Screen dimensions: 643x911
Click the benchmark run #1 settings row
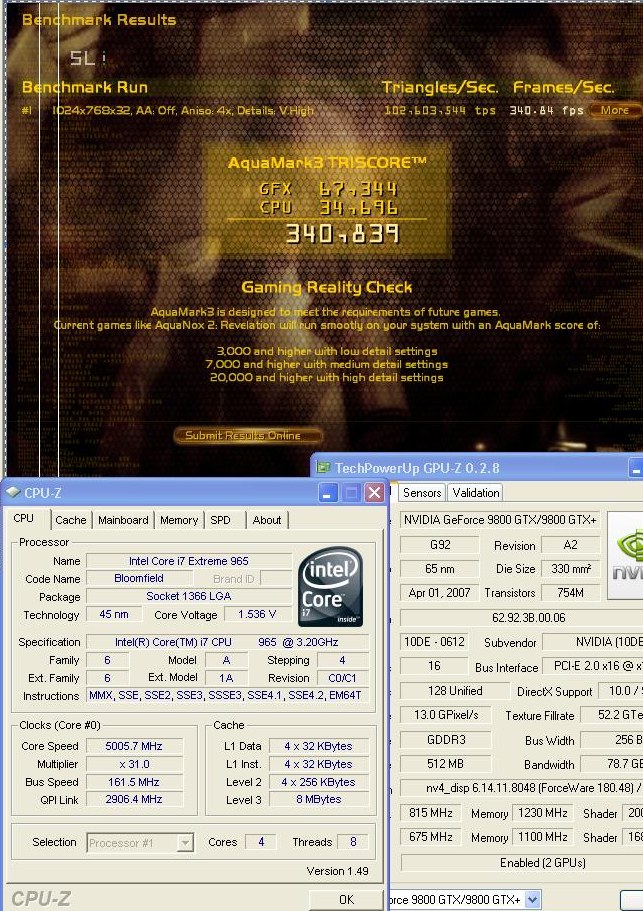point(182,110)
